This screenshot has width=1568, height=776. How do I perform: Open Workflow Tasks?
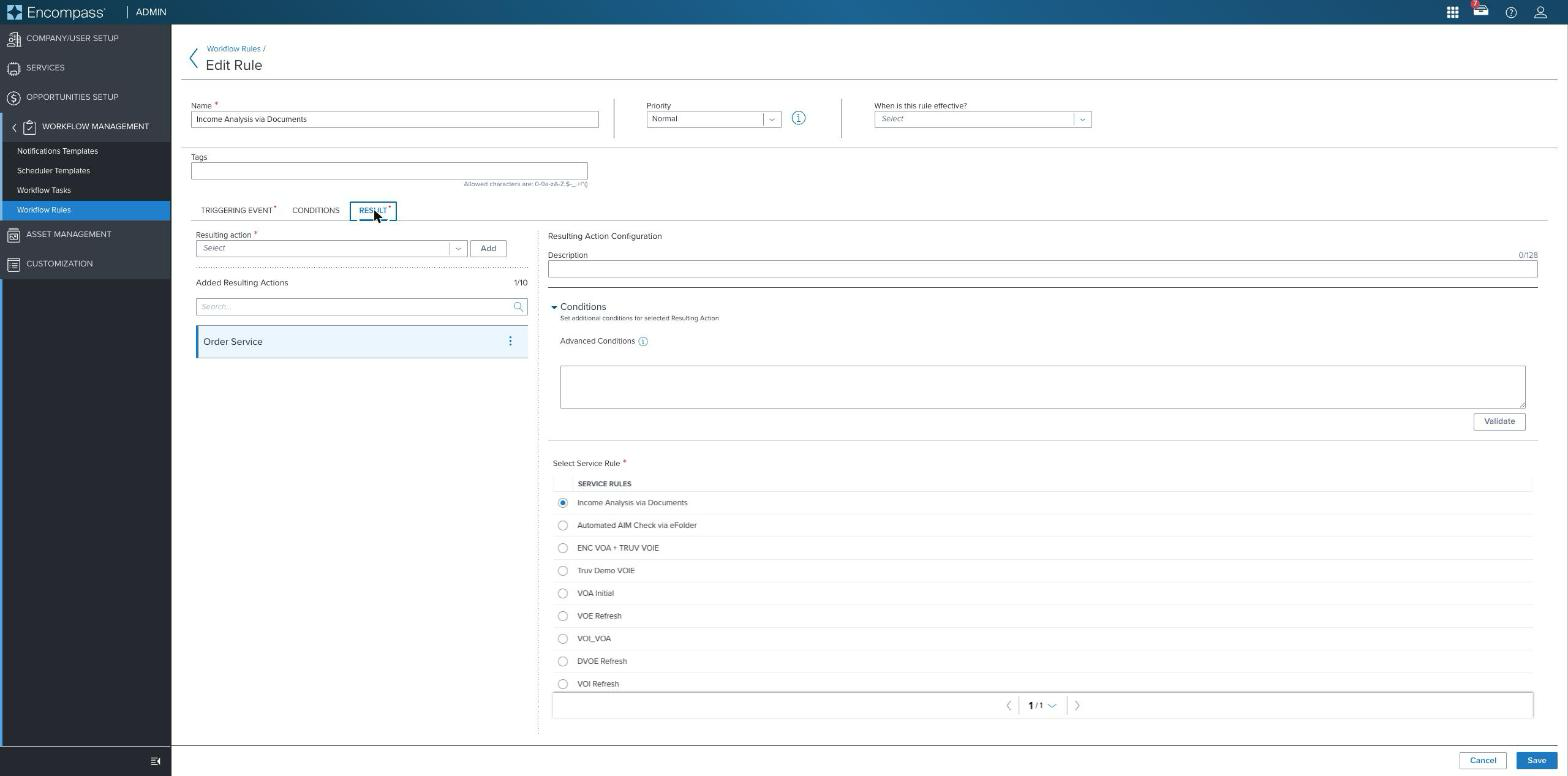(44, 190)
